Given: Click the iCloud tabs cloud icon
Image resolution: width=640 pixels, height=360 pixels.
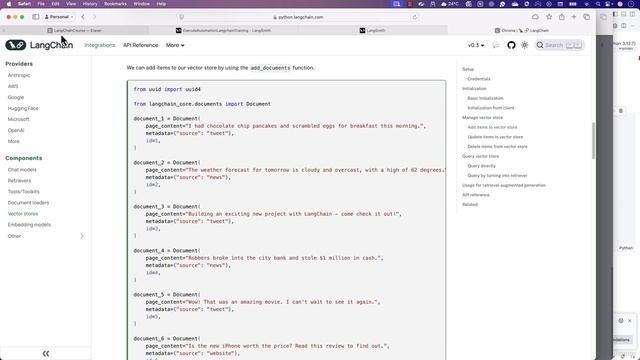Looking at the screenshot, I should coord(535,17).
